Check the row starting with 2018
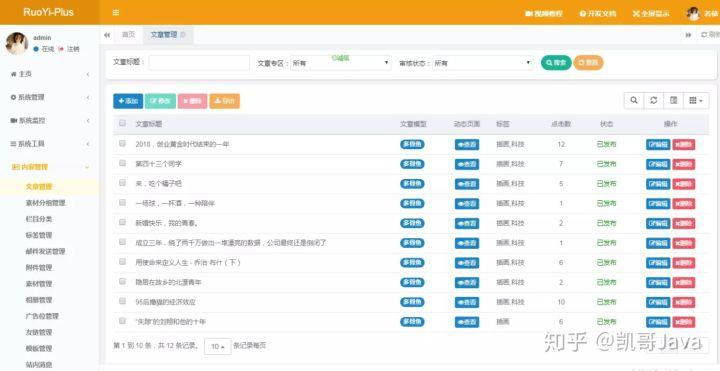Viewport: 720px width, 371px height. tap(123, 143)
